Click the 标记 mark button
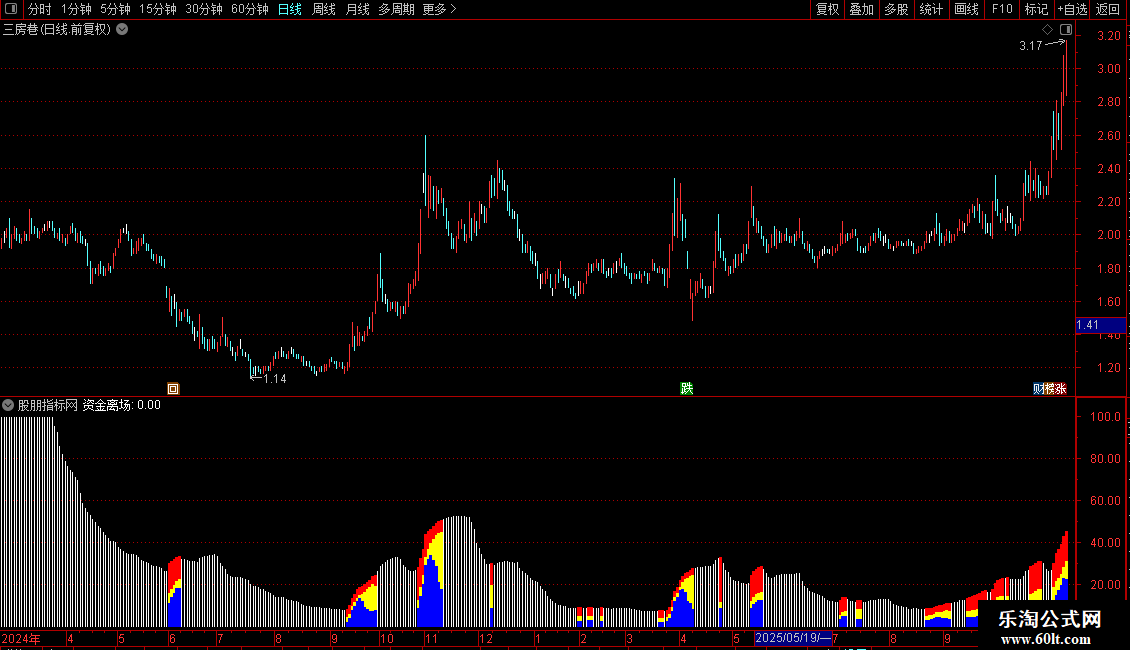The image size is (1130, 650). click(x=1036, y=9)
